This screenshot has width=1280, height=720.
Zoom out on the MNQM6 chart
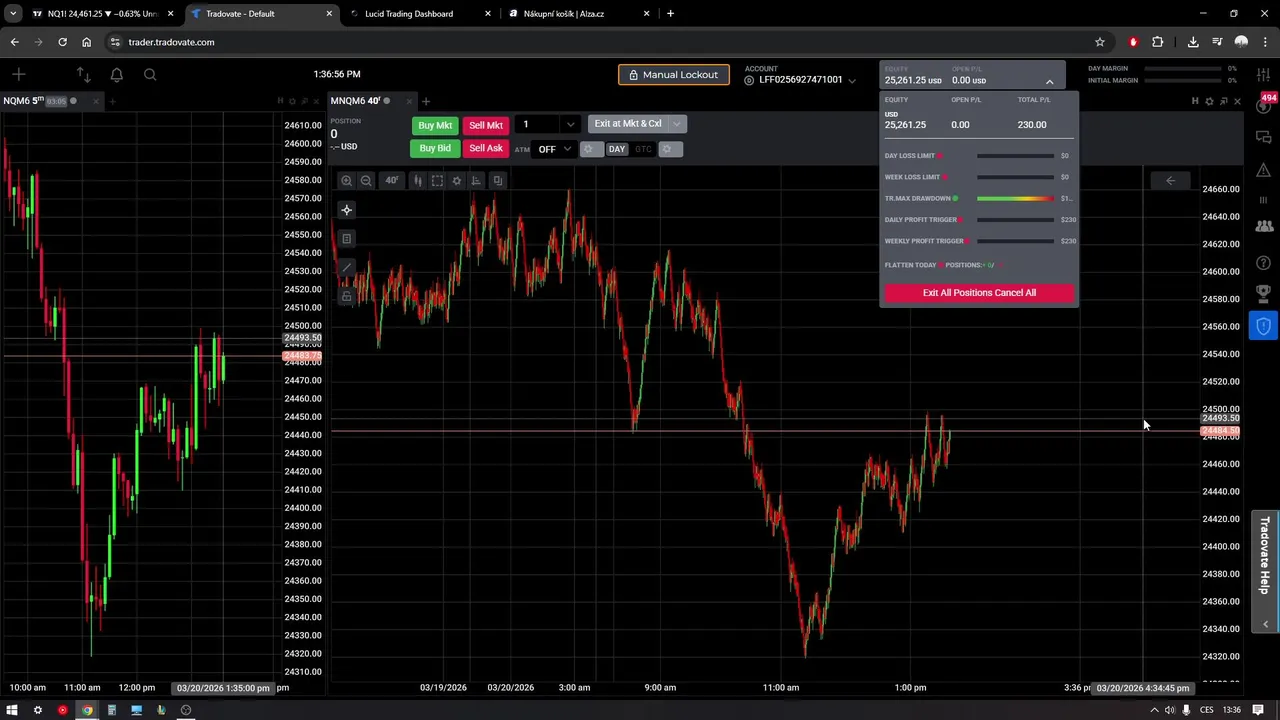(x=366, y=181)
